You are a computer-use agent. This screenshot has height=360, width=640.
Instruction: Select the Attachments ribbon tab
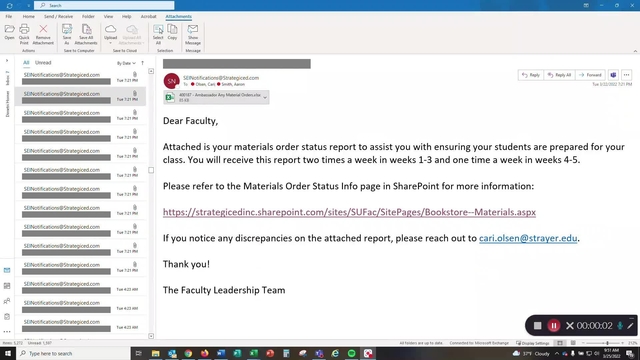pos(178,16)
